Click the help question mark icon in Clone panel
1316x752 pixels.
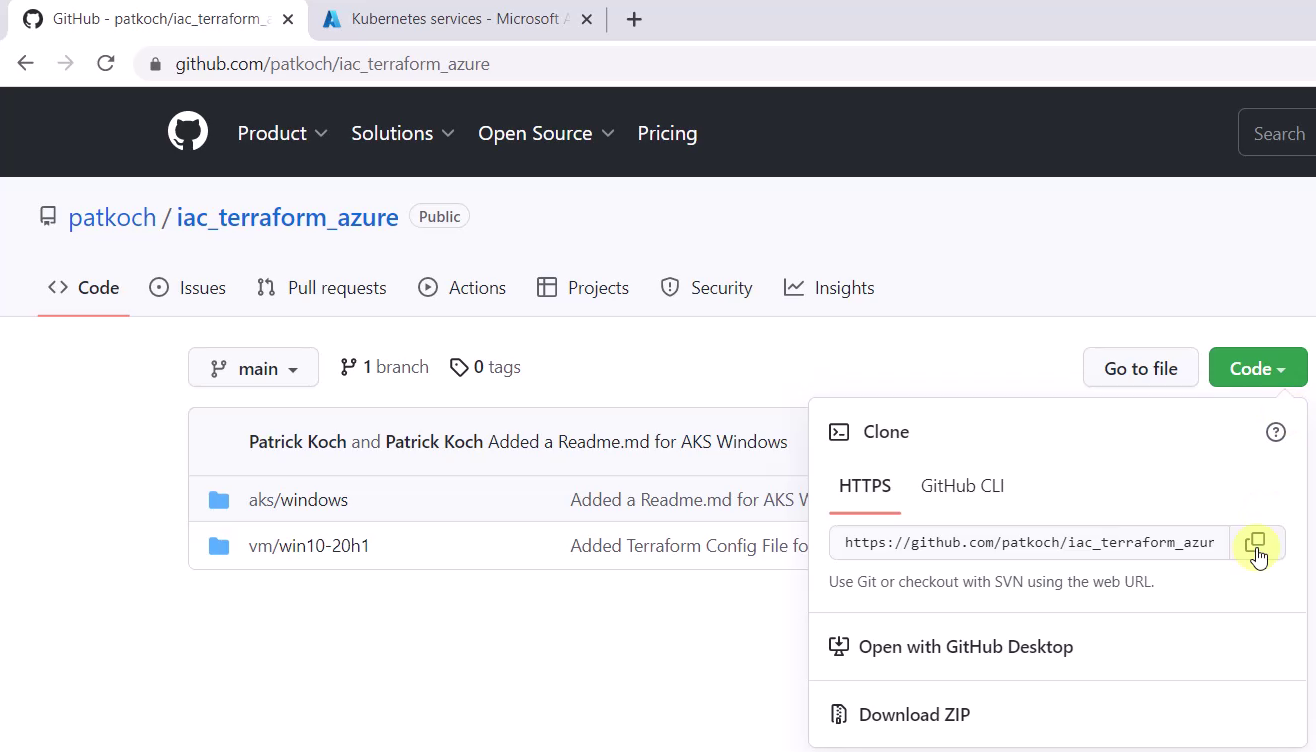click(1276, 432)
